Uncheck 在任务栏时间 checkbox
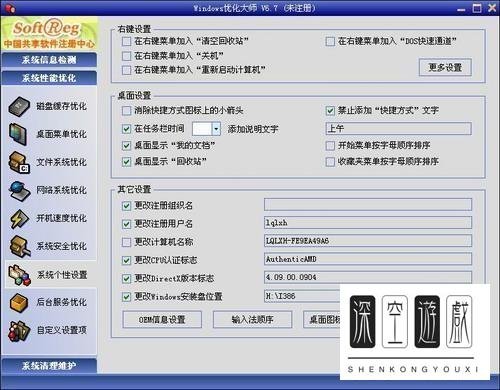Viewport: 500px width, 390px height. pos(126,129)
